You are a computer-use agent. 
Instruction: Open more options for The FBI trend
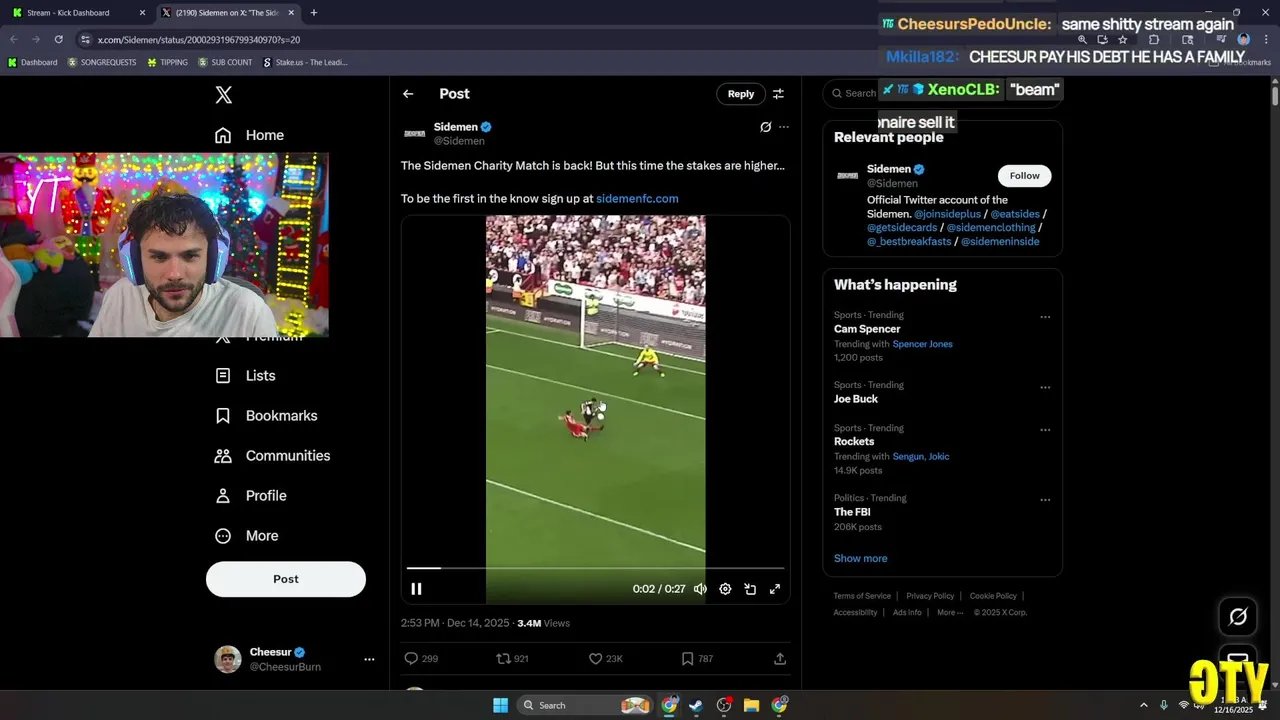[1045, 500]
